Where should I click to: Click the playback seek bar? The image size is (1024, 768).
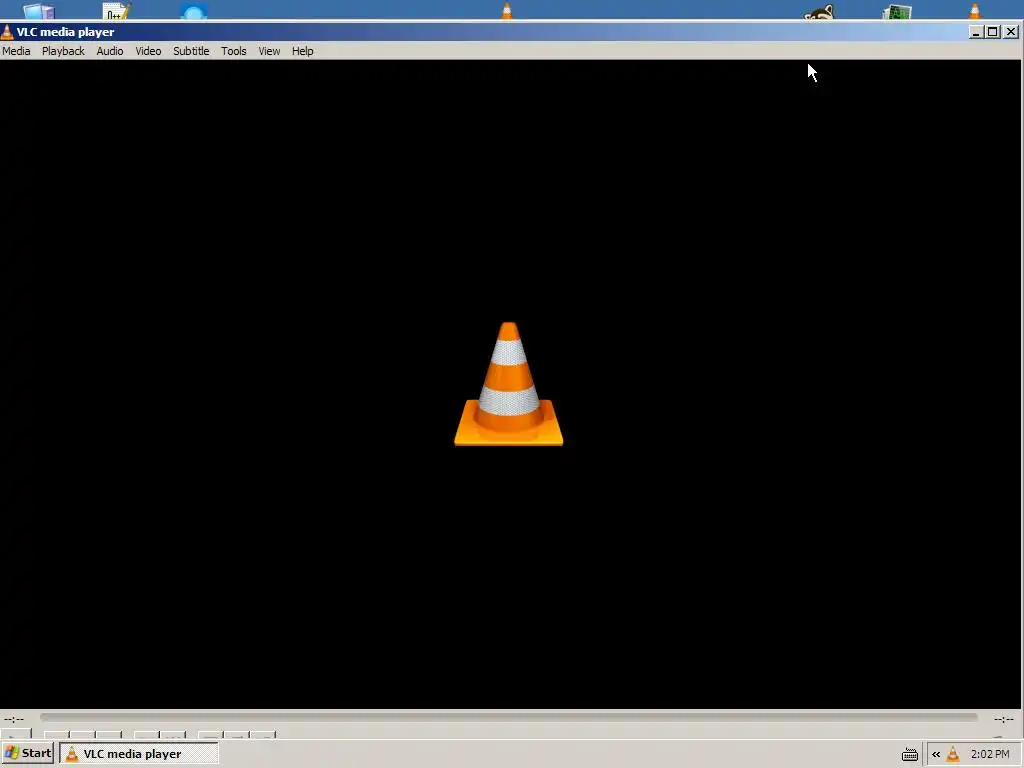(x=509, y=717)
